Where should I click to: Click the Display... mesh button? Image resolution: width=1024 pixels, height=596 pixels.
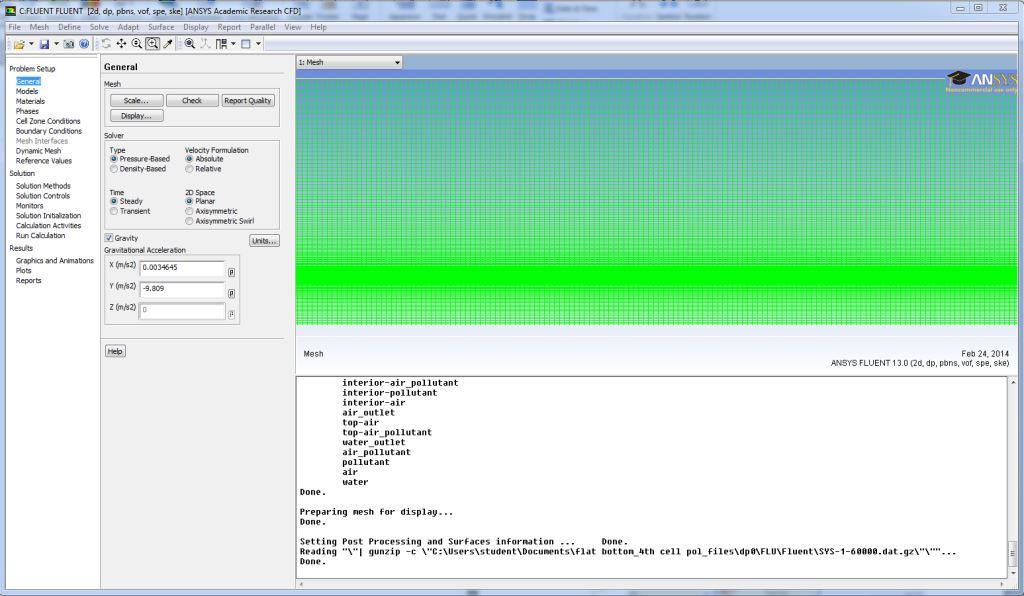(136, 116)
